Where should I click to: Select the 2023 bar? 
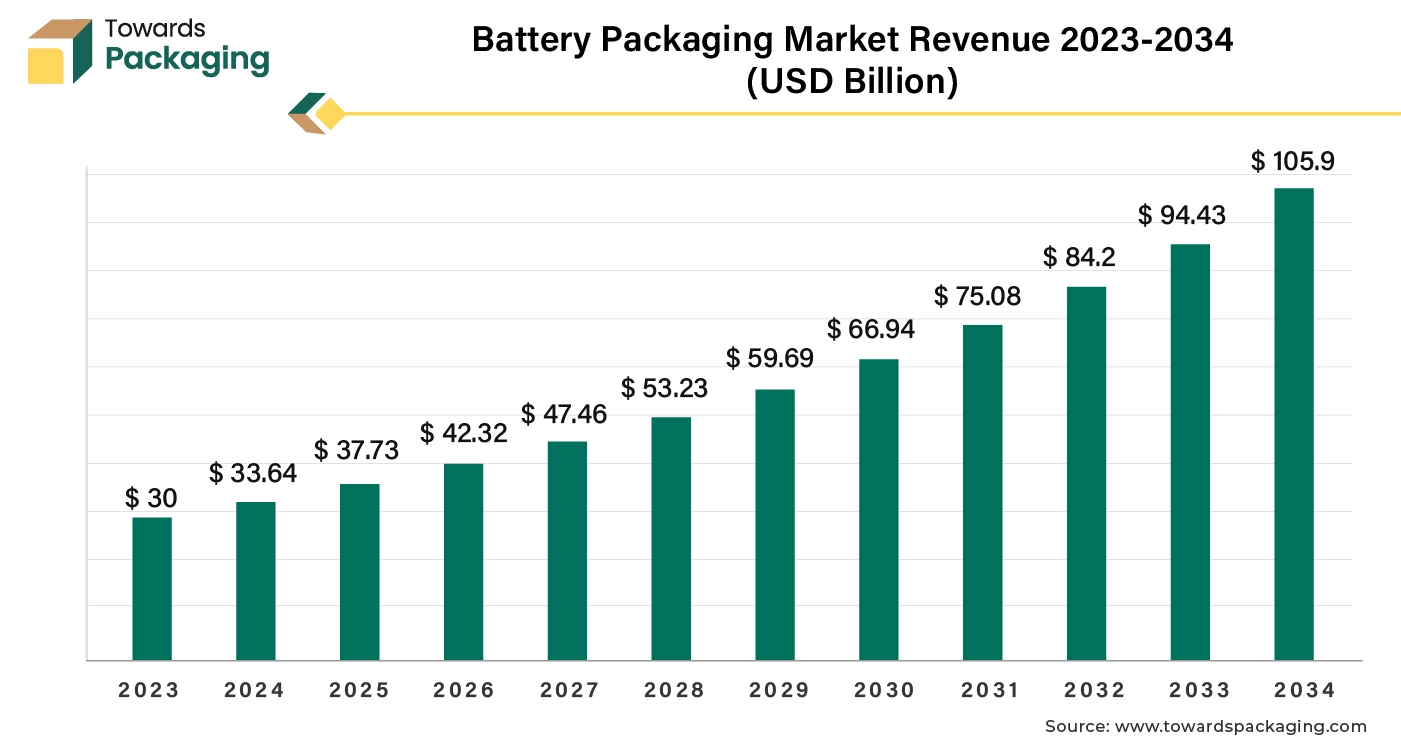(152, 589)
